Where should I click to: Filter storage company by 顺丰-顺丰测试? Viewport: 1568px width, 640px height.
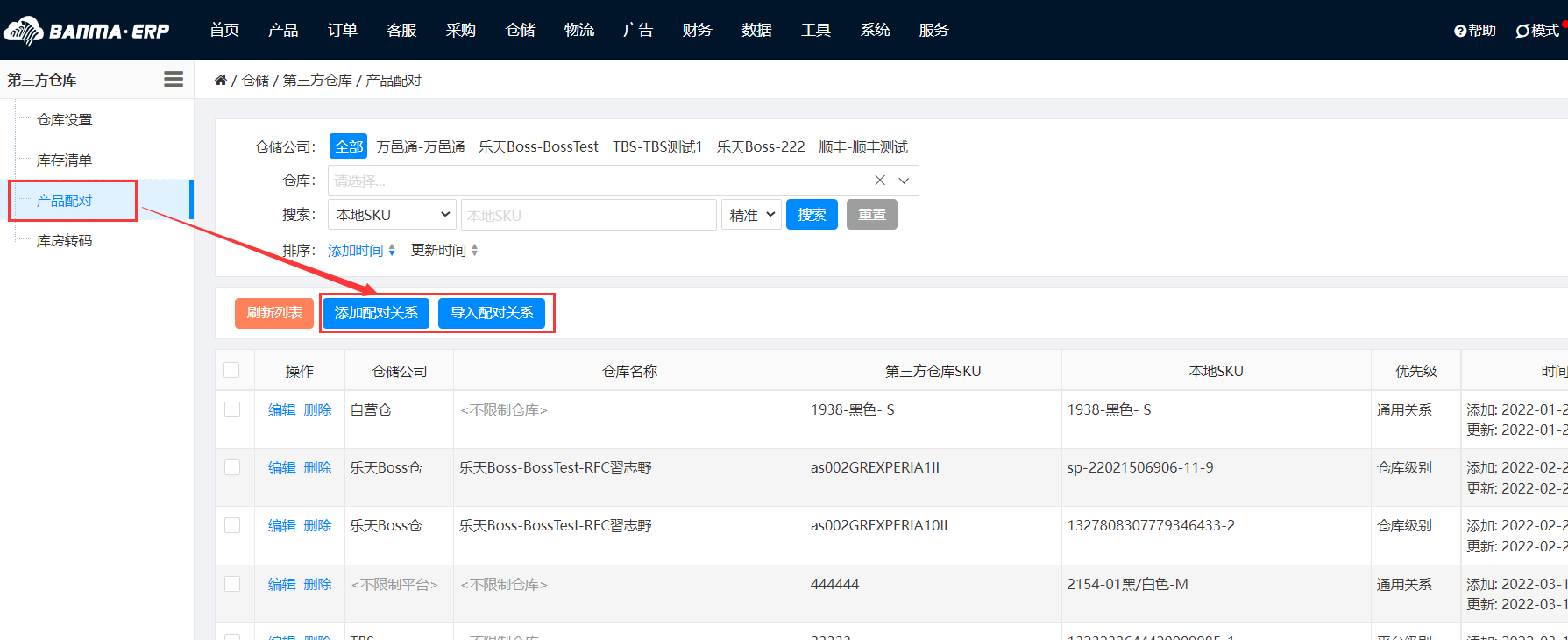[863, 146]
